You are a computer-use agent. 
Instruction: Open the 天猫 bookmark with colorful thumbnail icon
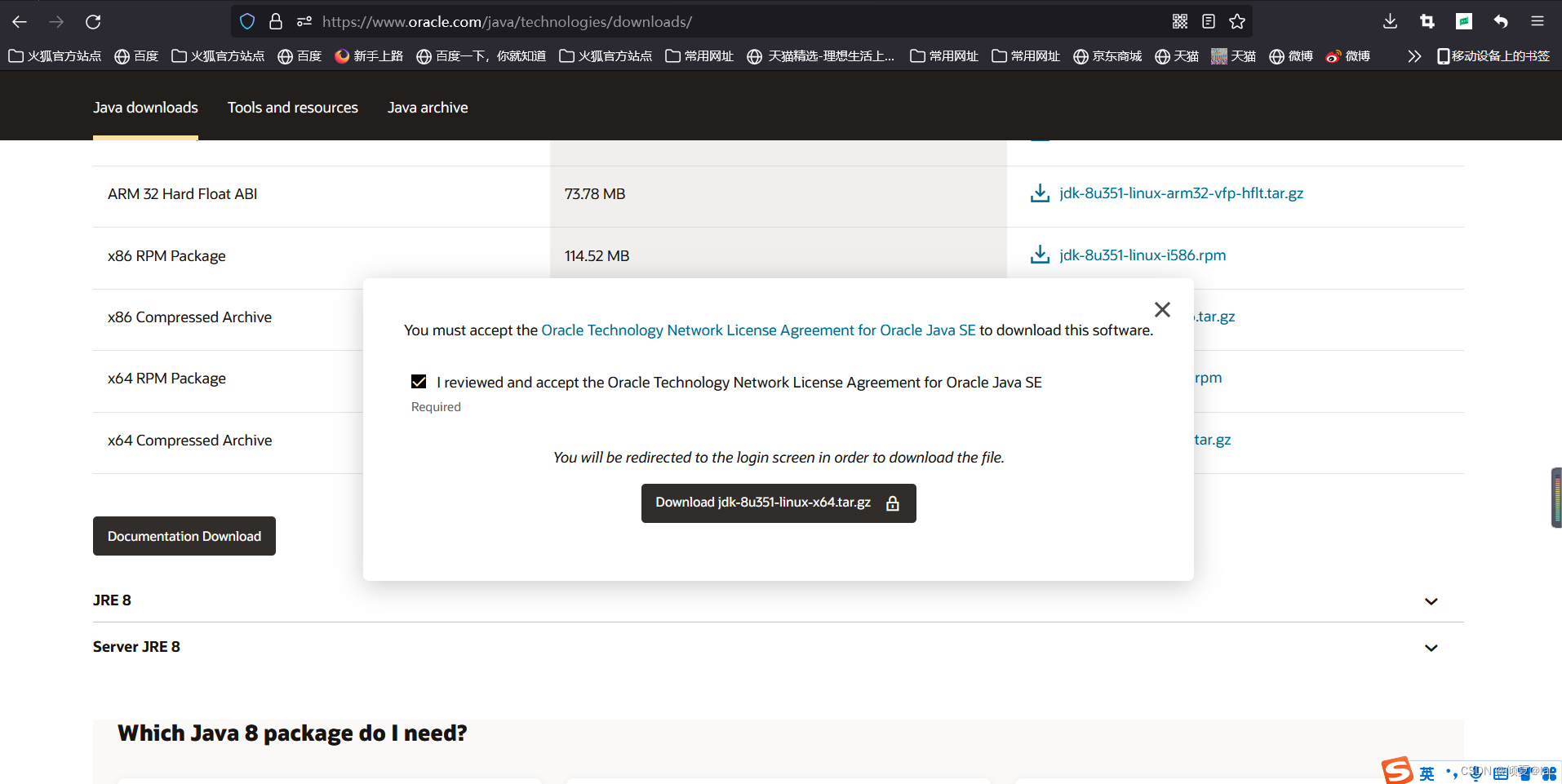[1234, 56]
